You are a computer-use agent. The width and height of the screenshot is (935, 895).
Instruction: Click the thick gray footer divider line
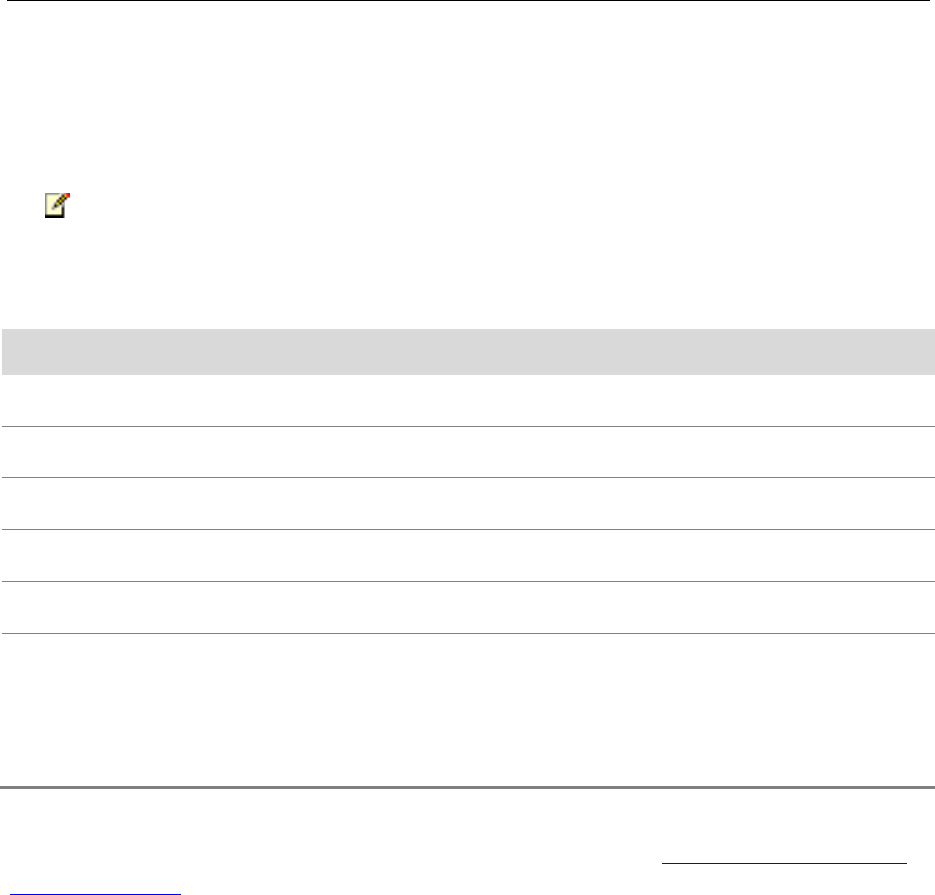[x=467, y=788]
